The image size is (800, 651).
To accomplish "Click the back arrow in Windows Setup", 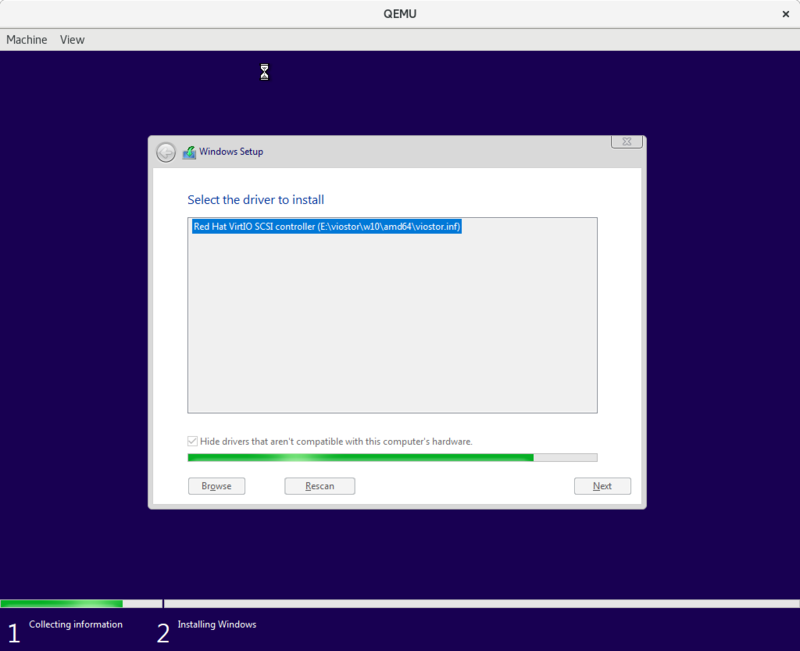I will coord(166,152).
